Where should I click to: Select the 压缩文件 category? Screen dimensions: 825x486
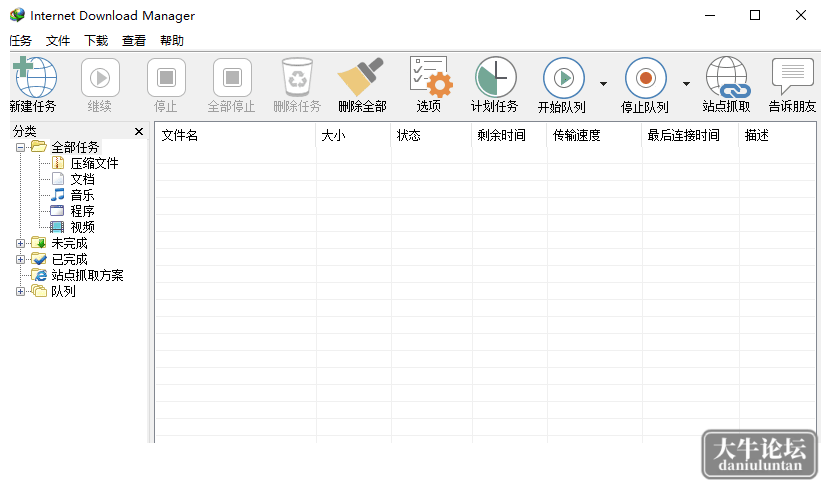94,164
